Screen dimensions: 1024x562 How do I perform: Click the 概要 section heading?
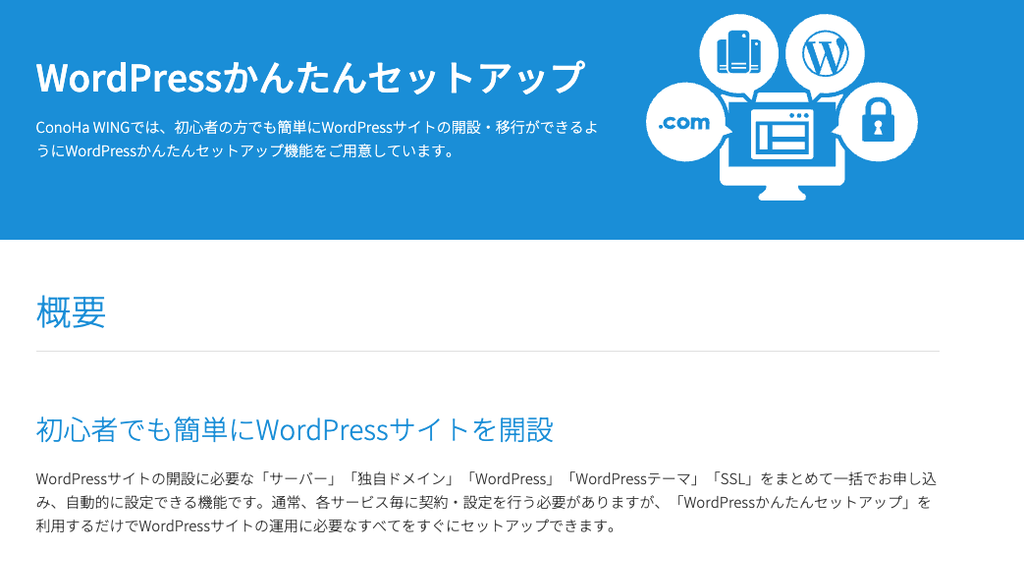[x=71, y=311]
